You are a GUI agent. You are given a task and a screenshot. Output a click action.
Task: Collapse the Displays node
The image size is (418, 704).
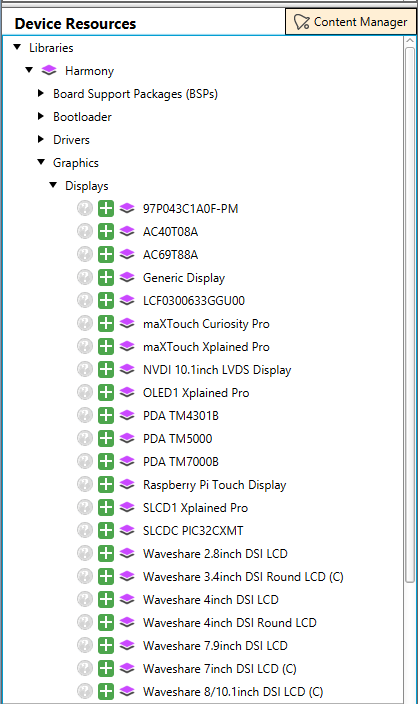click(53, 185)
